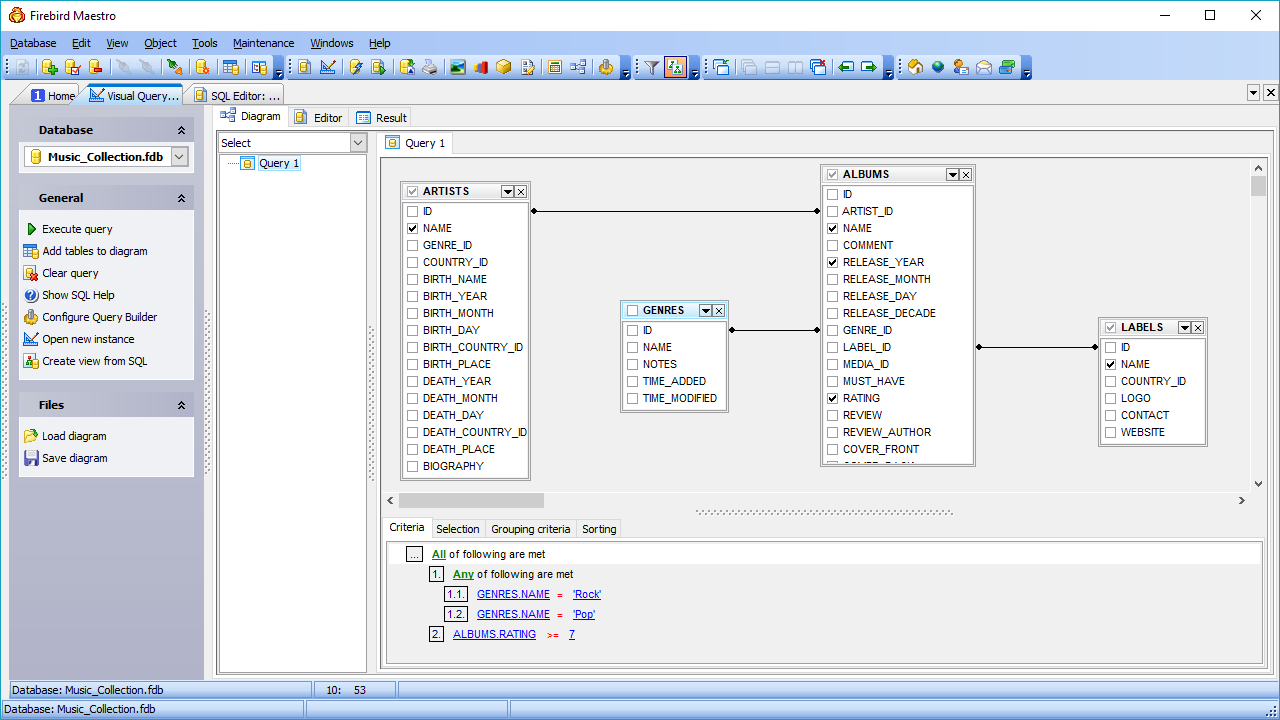This screenshot has width=1280, height=720.
Task: Click the house Home icon in the toolbar
Action: coord(914,67)
